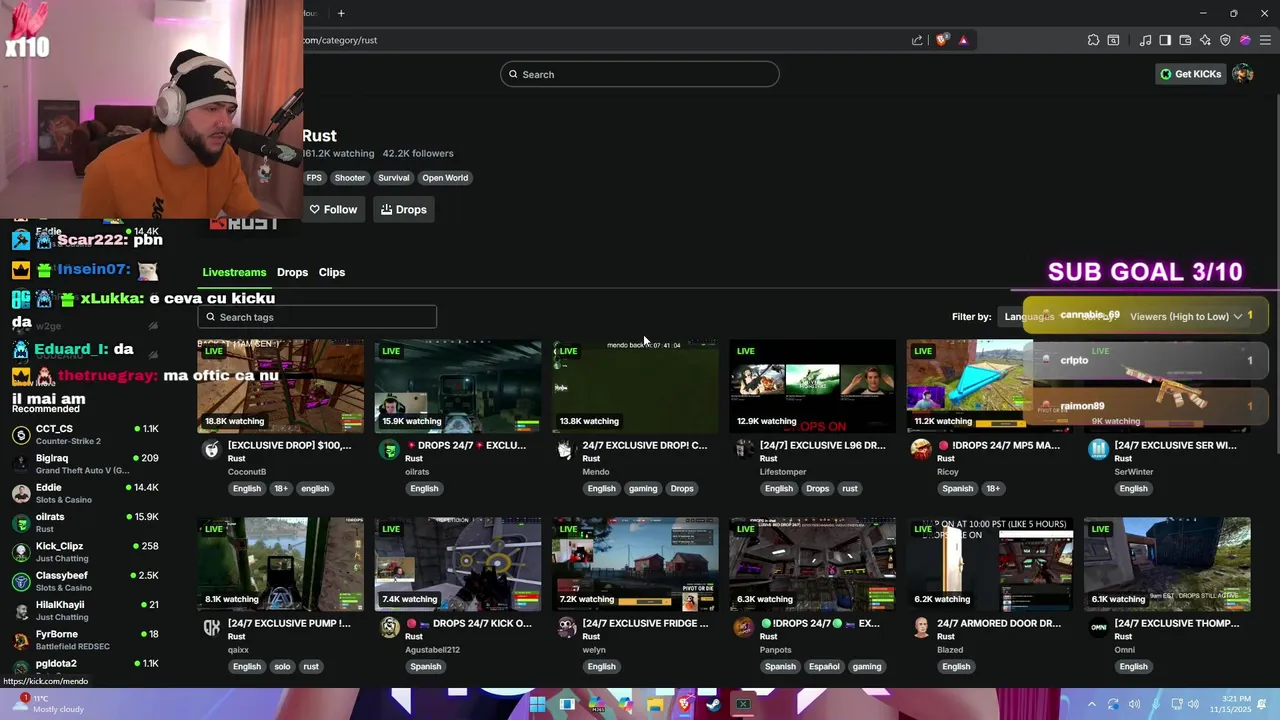Open Omni stream thumbnail 6.1K watching
The width and height of the screenshot is (1280, 720).
click(1167, 564)
